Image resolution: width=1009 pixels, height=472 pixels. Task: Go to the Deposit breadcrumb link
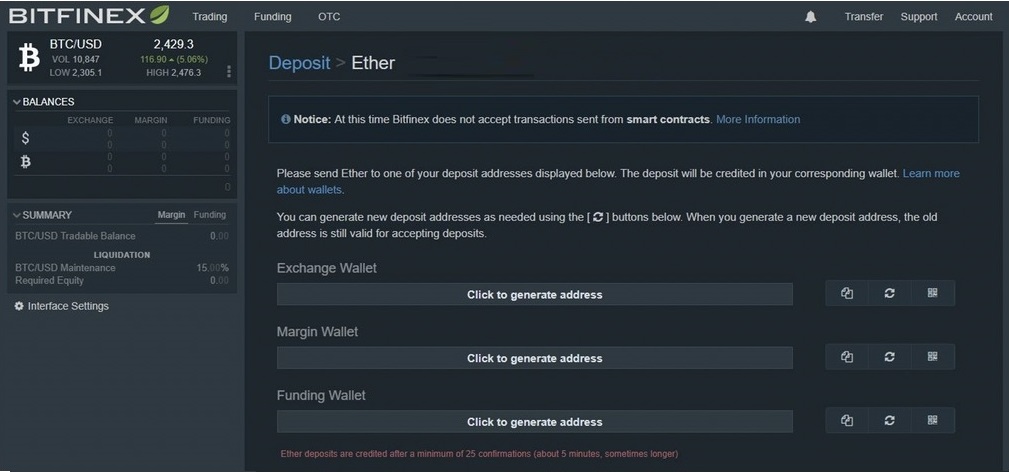pos(299,63)
